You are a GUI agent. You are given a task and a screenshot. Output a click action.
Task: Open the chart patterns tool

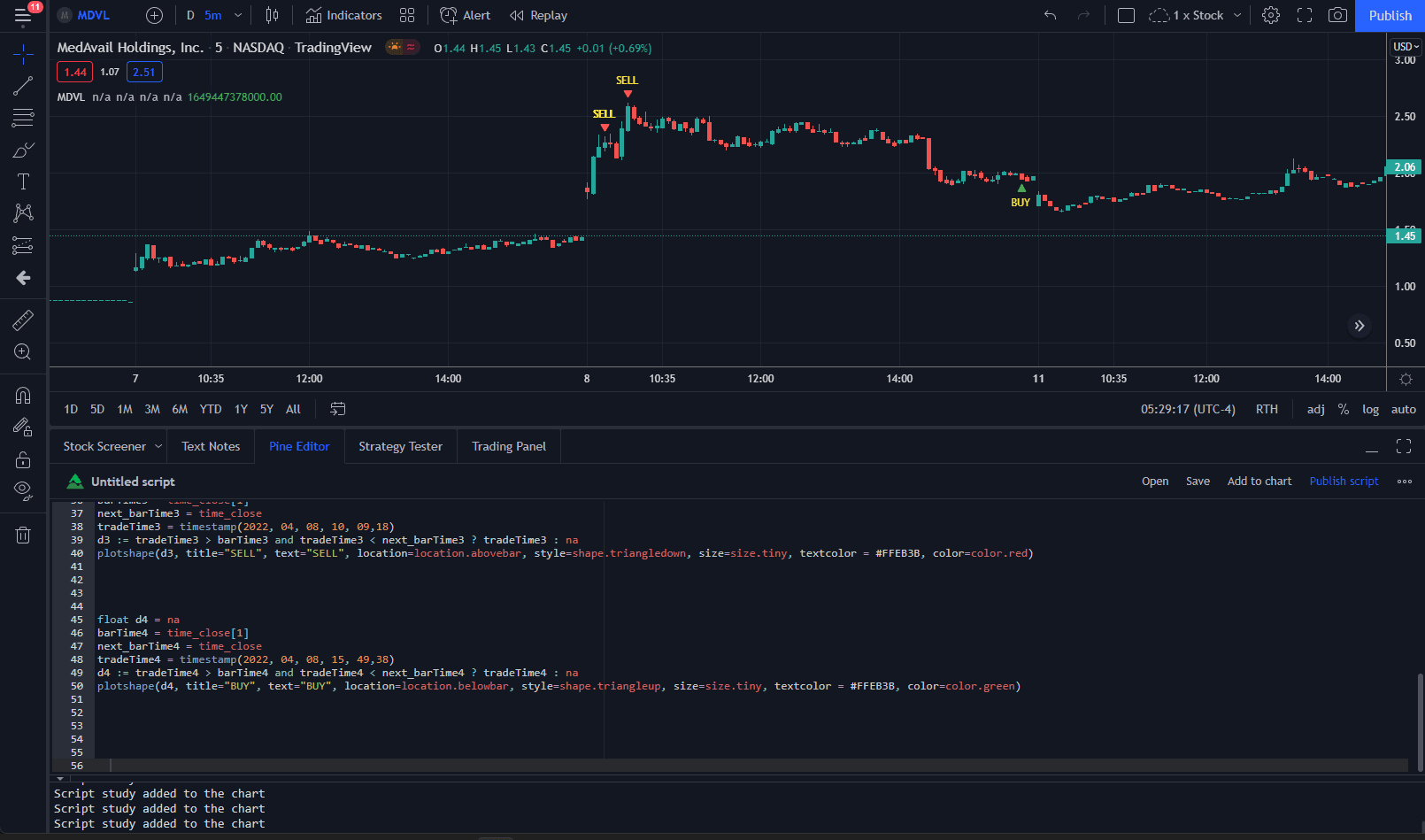coord(23,212)
